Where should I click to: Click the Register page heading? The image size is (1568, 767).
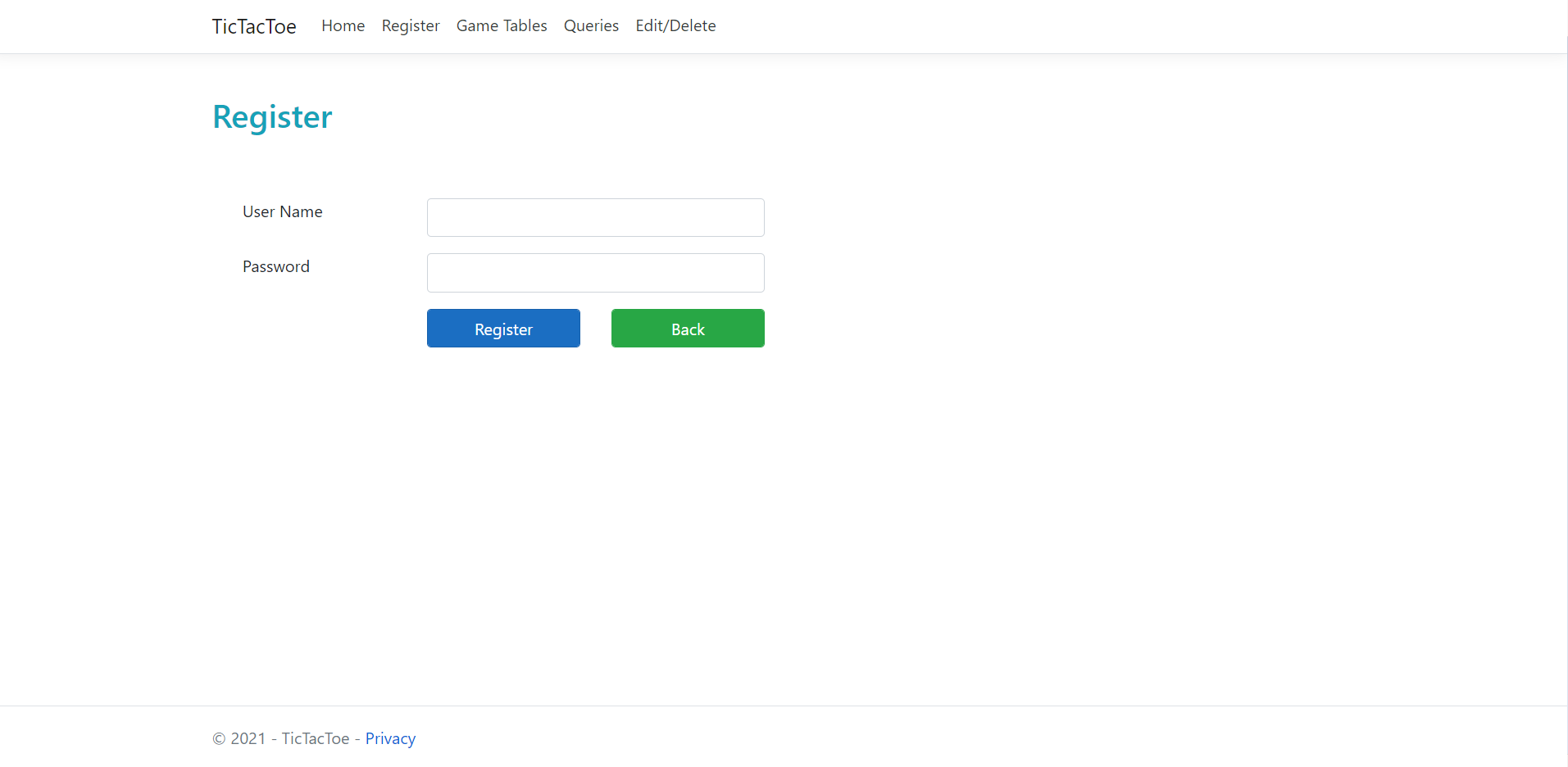(271, 116)
